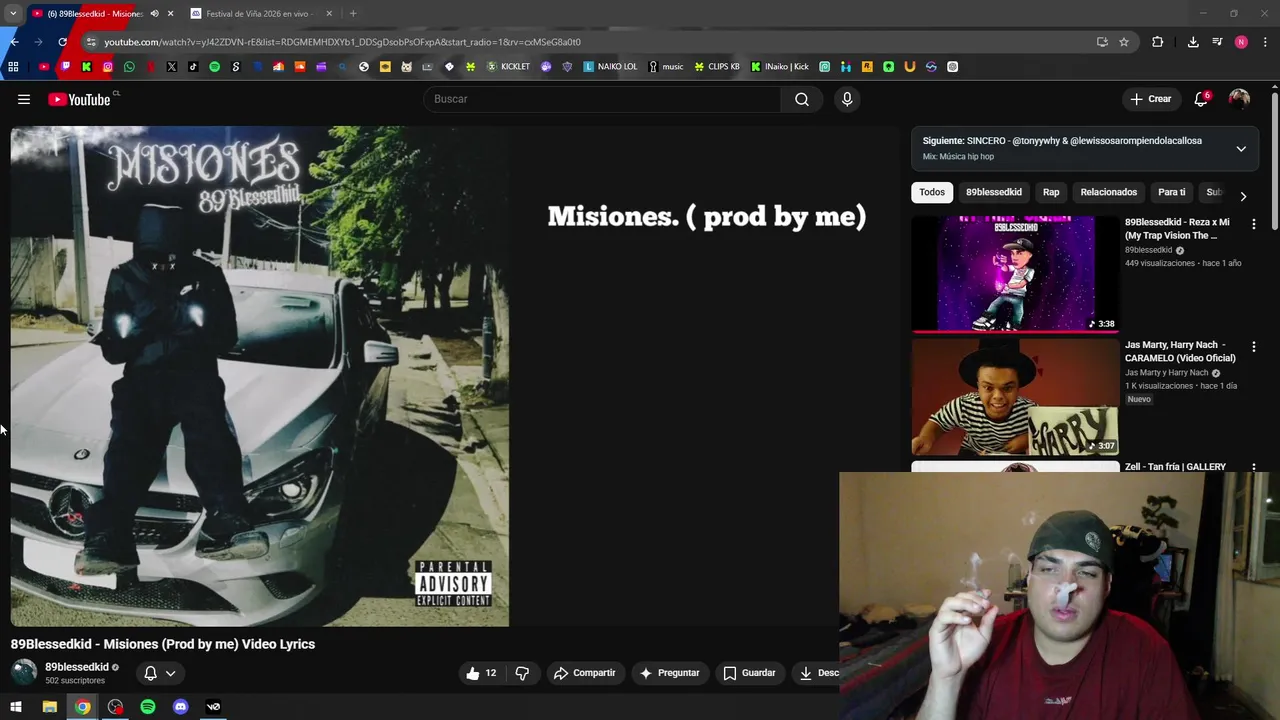
Task: Bookmark this page with star icon
Action: pyautogui.click(x=1124, y=42)
